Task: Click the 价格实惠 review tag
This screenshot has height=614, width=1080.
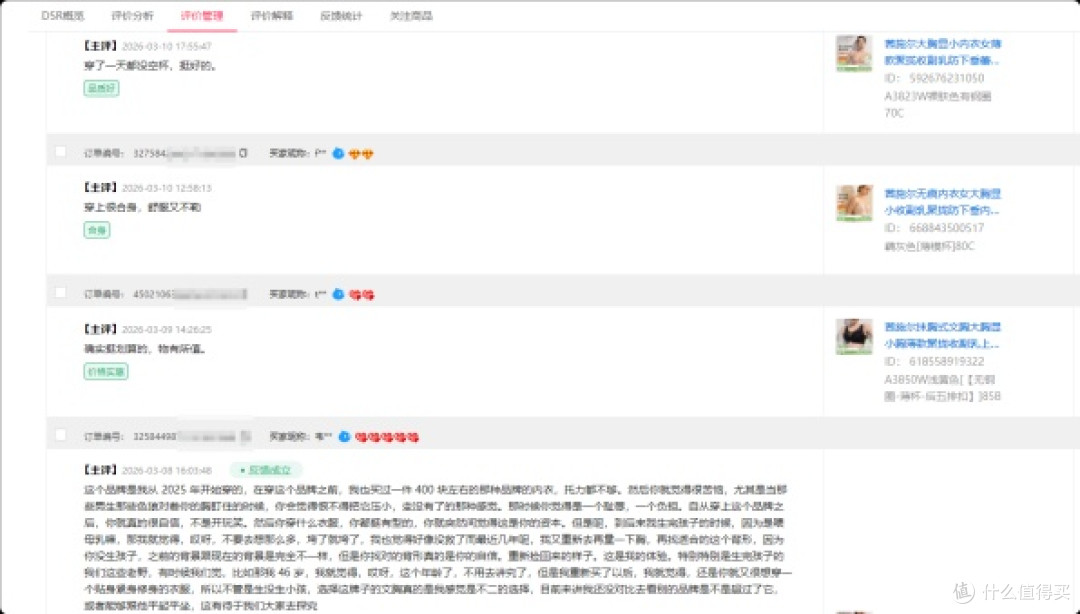Action: 106,371
